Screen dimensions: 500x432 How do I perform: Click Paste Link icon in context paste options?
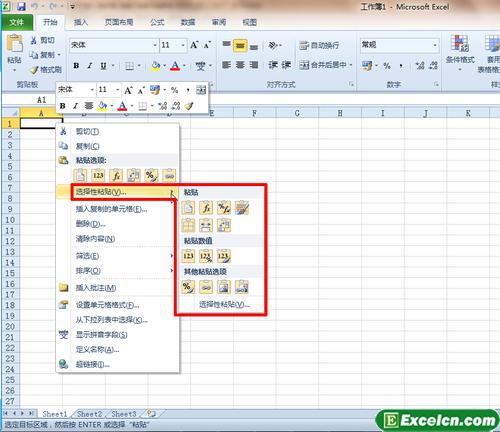click(169, 175)
